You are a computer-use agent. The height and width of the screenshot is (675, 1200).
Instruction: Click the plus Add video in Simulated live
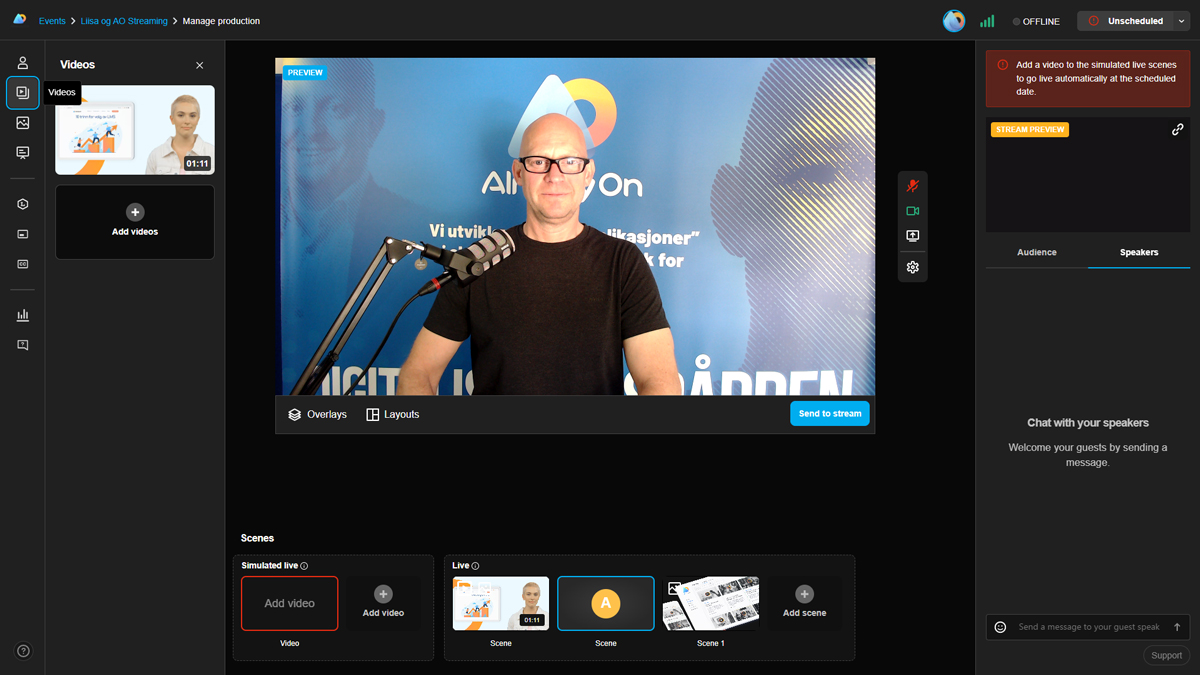tap(384, 603)
